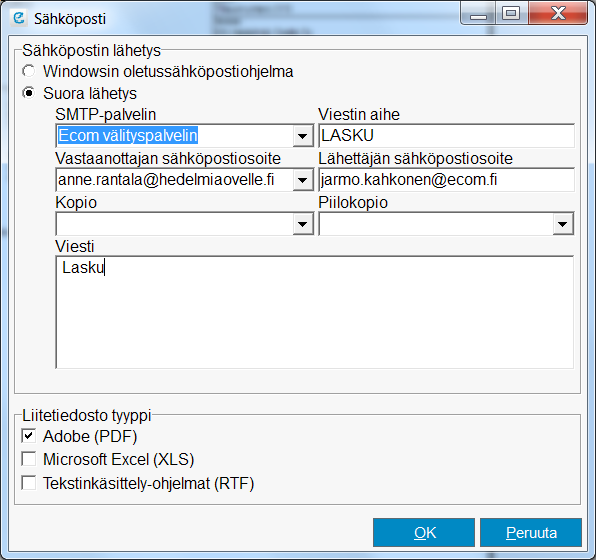Viewport: 596px width, 560px height.
Task: Click the Sähköposti app icon in title bar
Action: point(18,18)
